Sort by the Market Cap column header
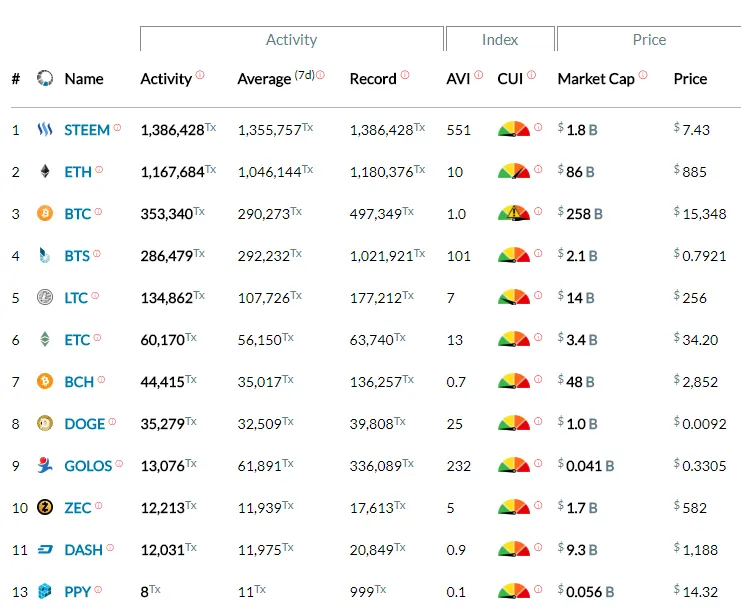 [x=596, y=78]
